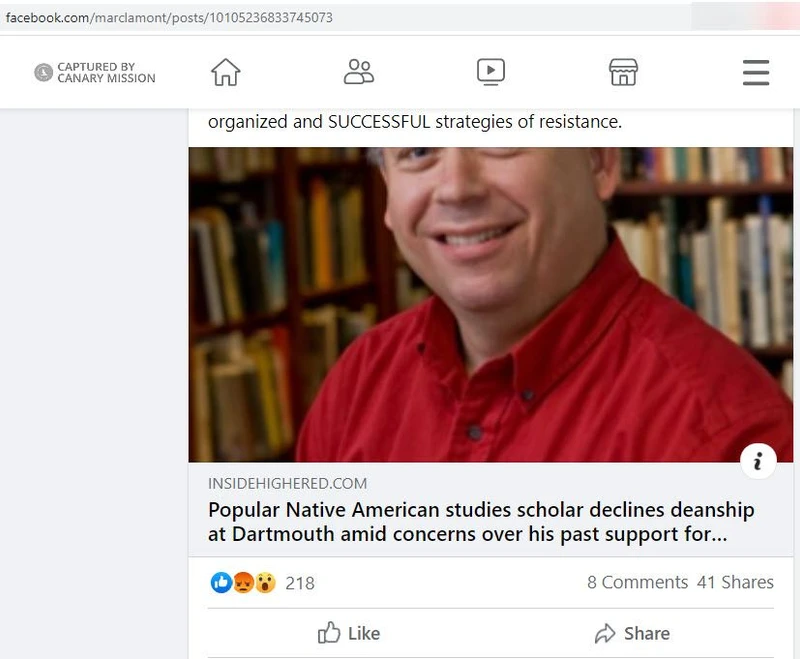This screenshot has width=800, height=659.
Task: Click the Captured by Canary Mission logo
Action: (x=96, y=72)
